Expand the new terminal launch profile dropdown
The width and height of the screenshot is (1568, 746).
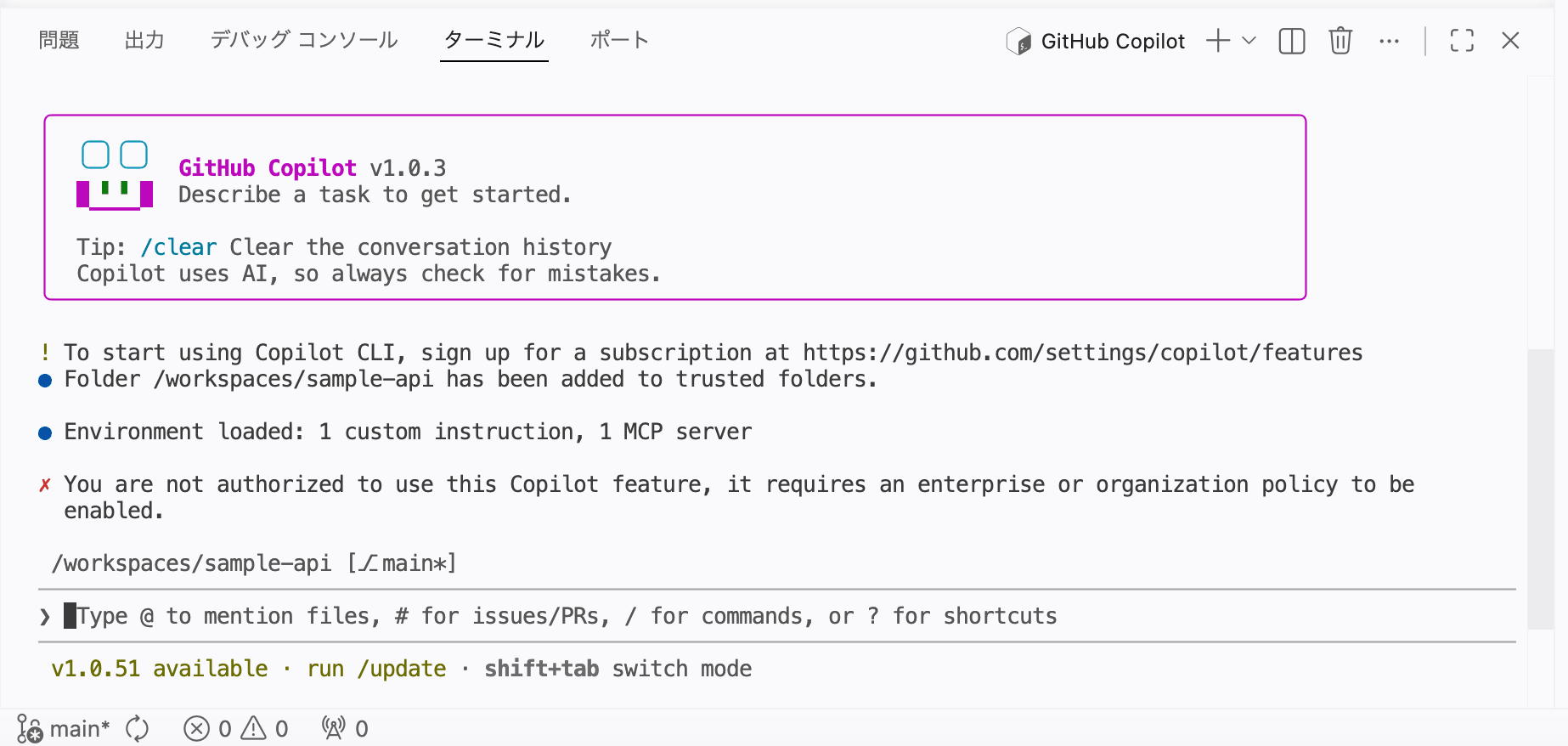coord(1249,41)
